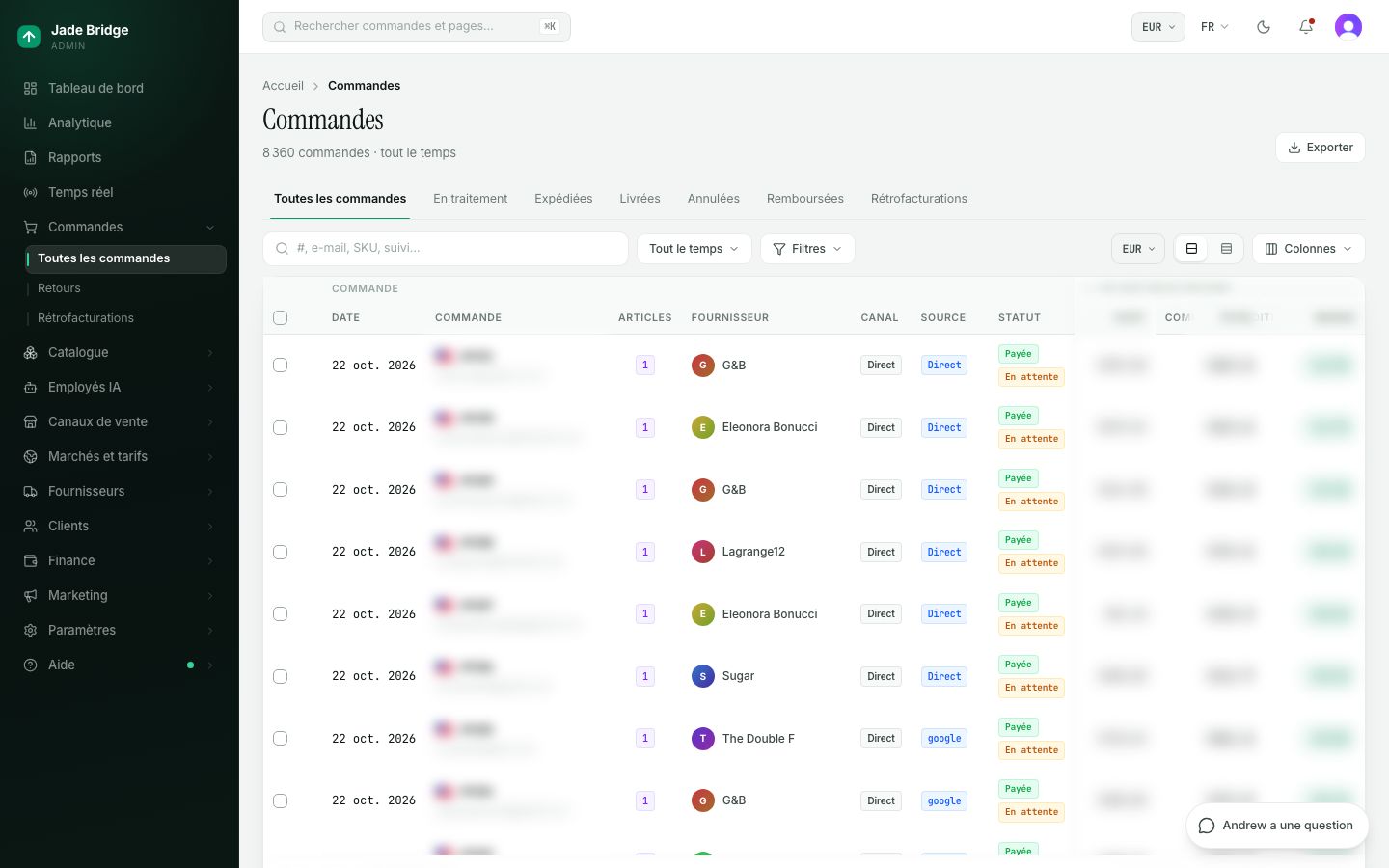Expand Canaux de vente section
Screen dimensions: 1389x868
coord(120,421)
